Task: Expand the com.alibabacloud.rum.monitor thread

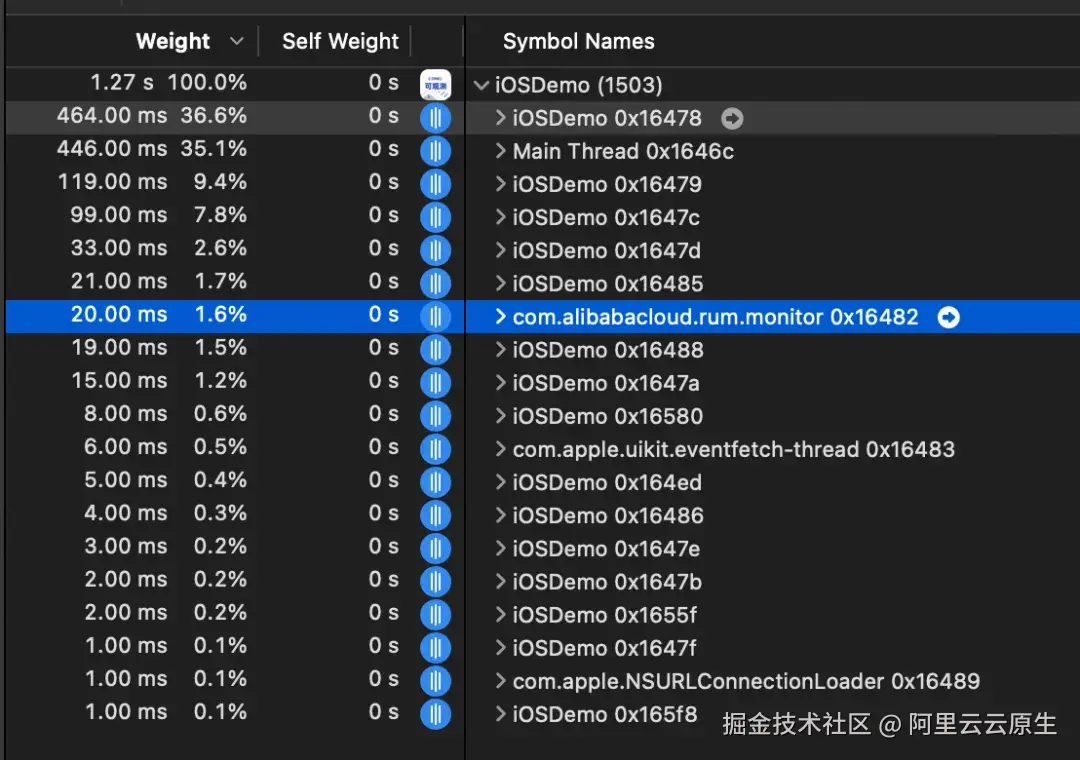Action: (x=500, y=317)
